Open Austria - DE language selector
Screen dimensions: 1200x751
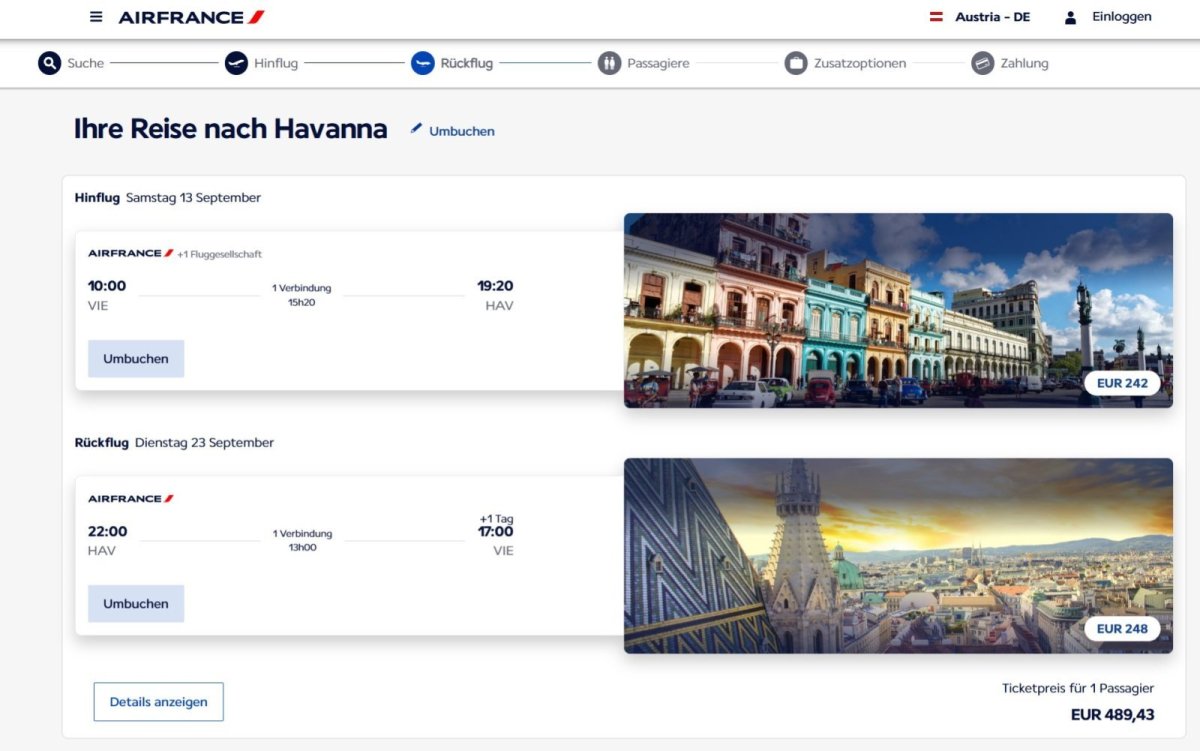(x=992, y=17)
